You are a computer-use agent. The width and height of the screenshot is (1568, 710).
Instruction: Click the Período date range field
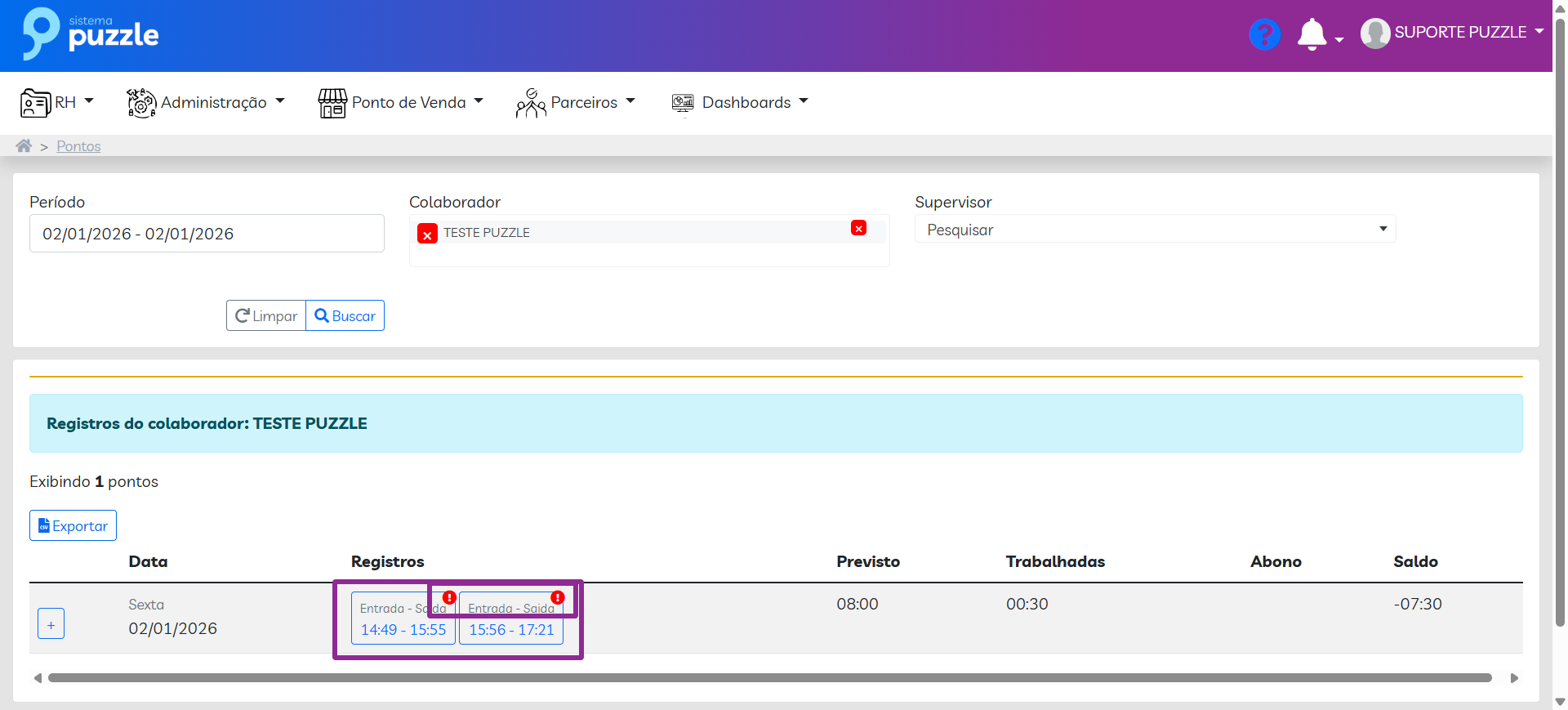[207, 234]
